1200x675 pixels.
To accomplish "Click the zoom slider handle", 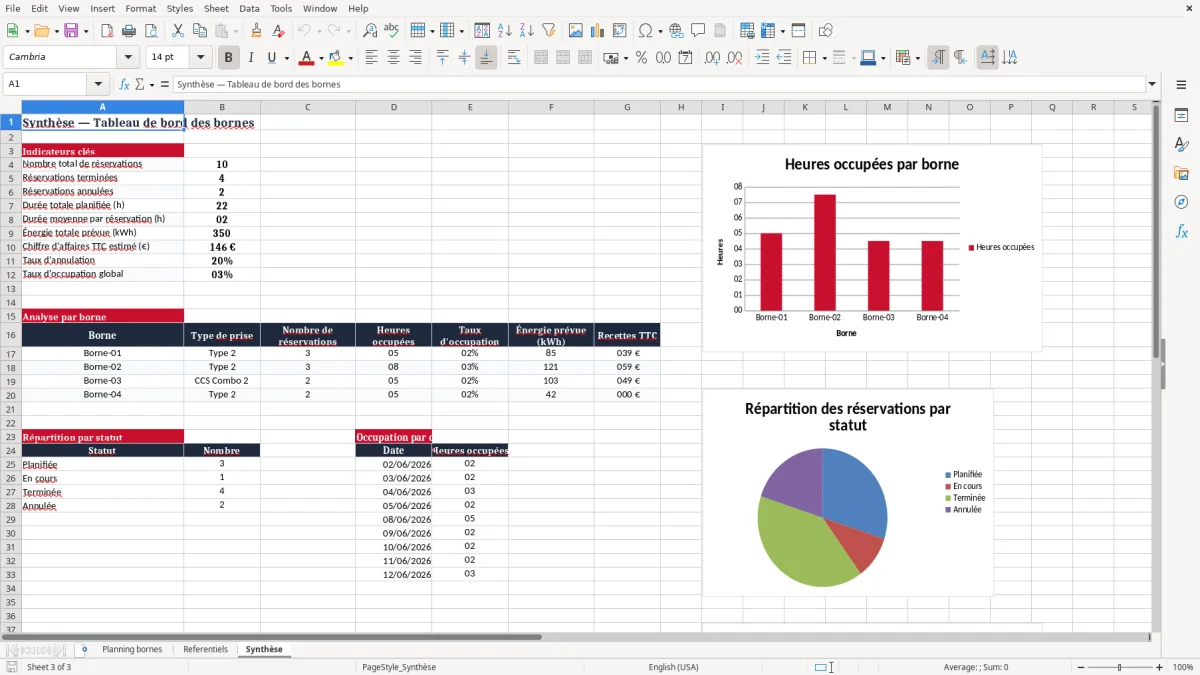I will [1120, 667].
